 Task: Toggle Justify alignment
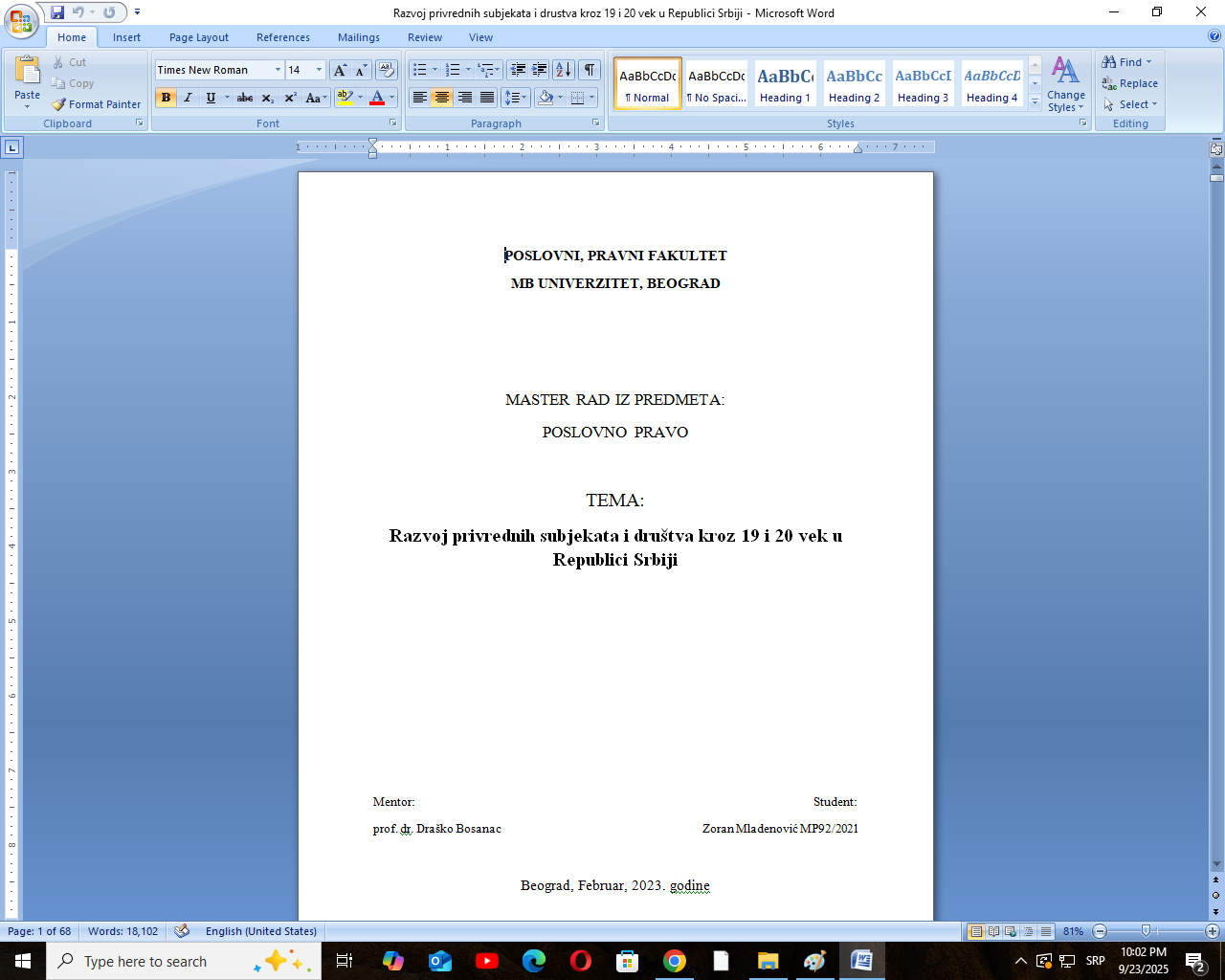click(x=487, y=98)
